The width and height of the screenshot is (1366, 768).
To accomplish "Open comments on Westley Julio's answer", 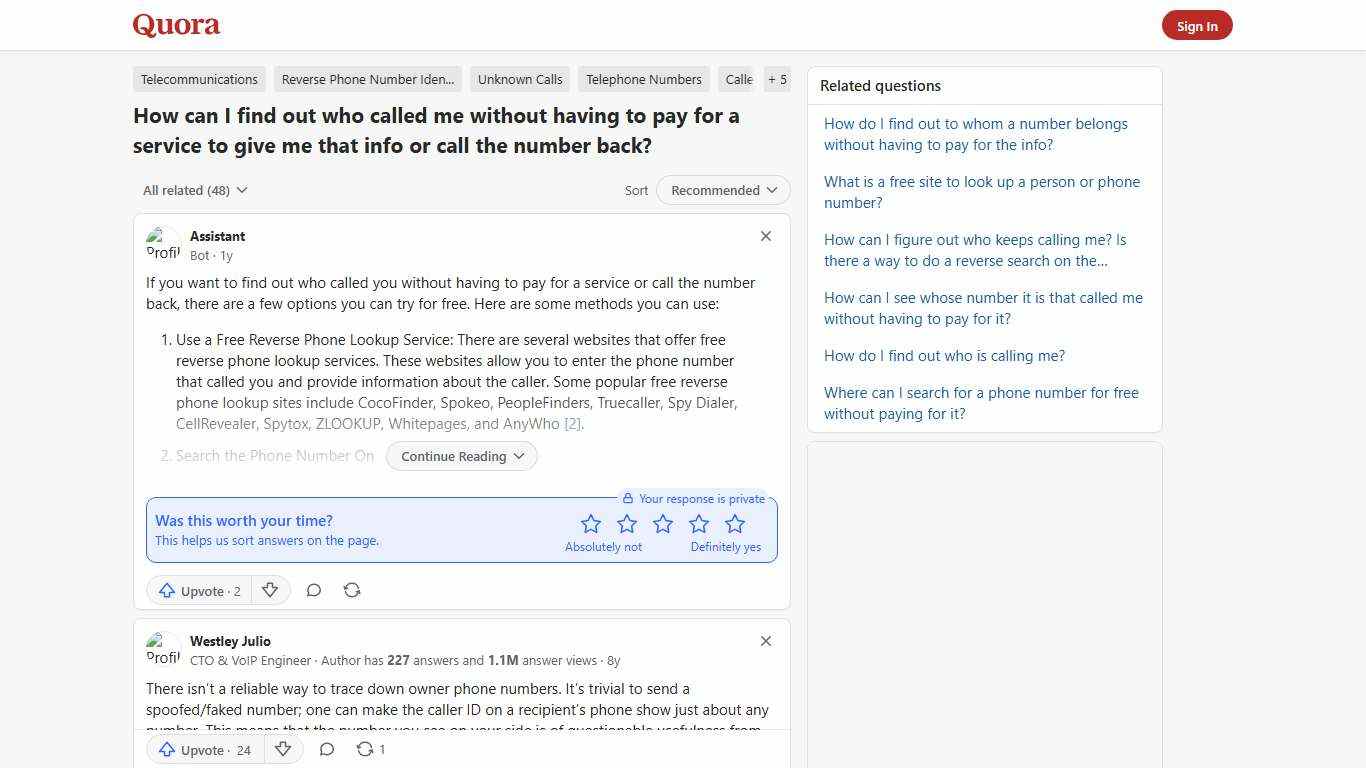I will tap(326, 749).
